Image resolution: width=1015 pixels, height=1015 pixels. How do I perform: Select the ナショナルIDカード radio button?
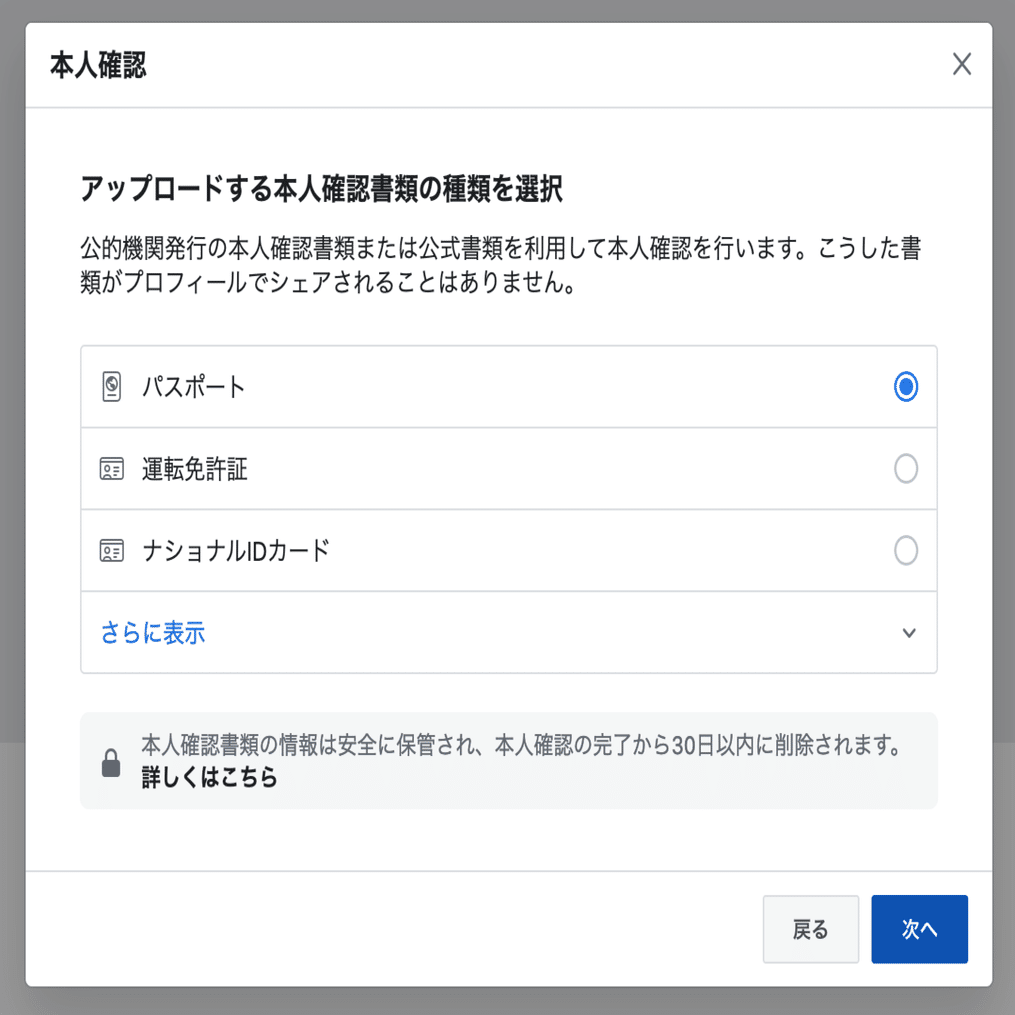pos(905,550)
